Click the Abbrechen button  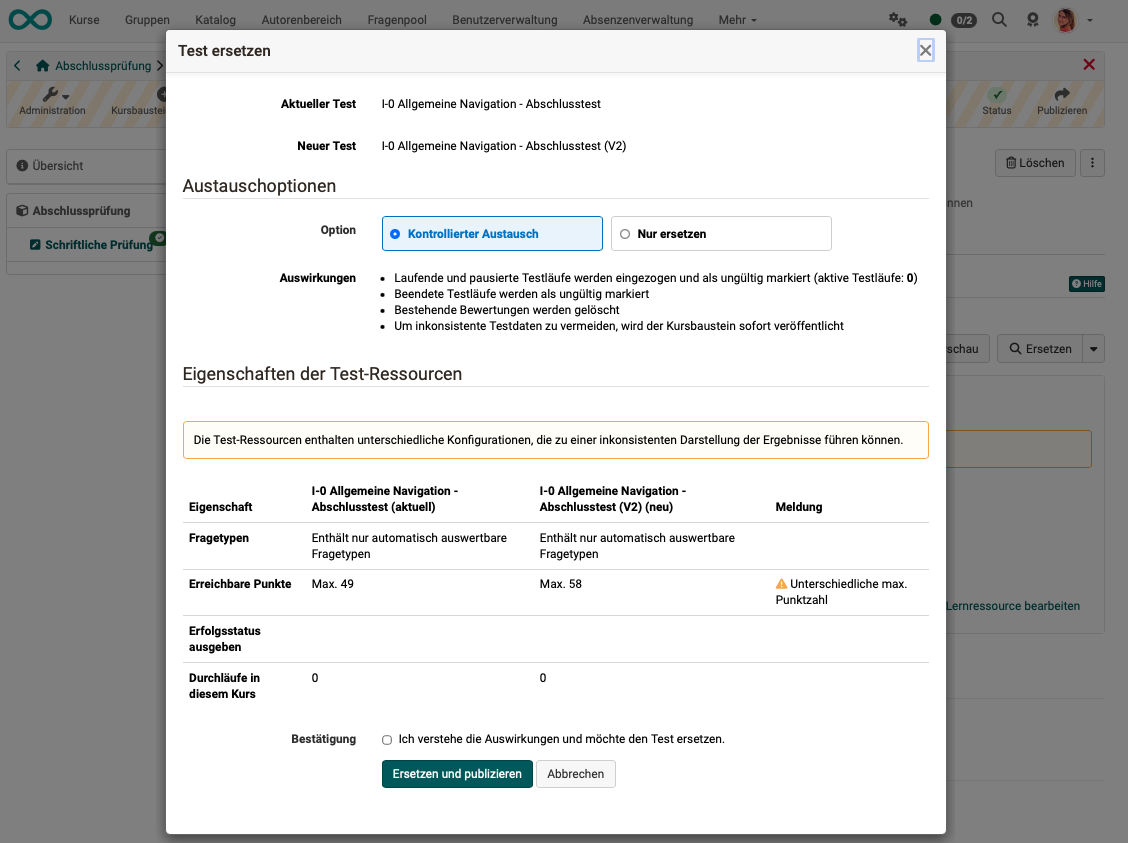(576, 774)
